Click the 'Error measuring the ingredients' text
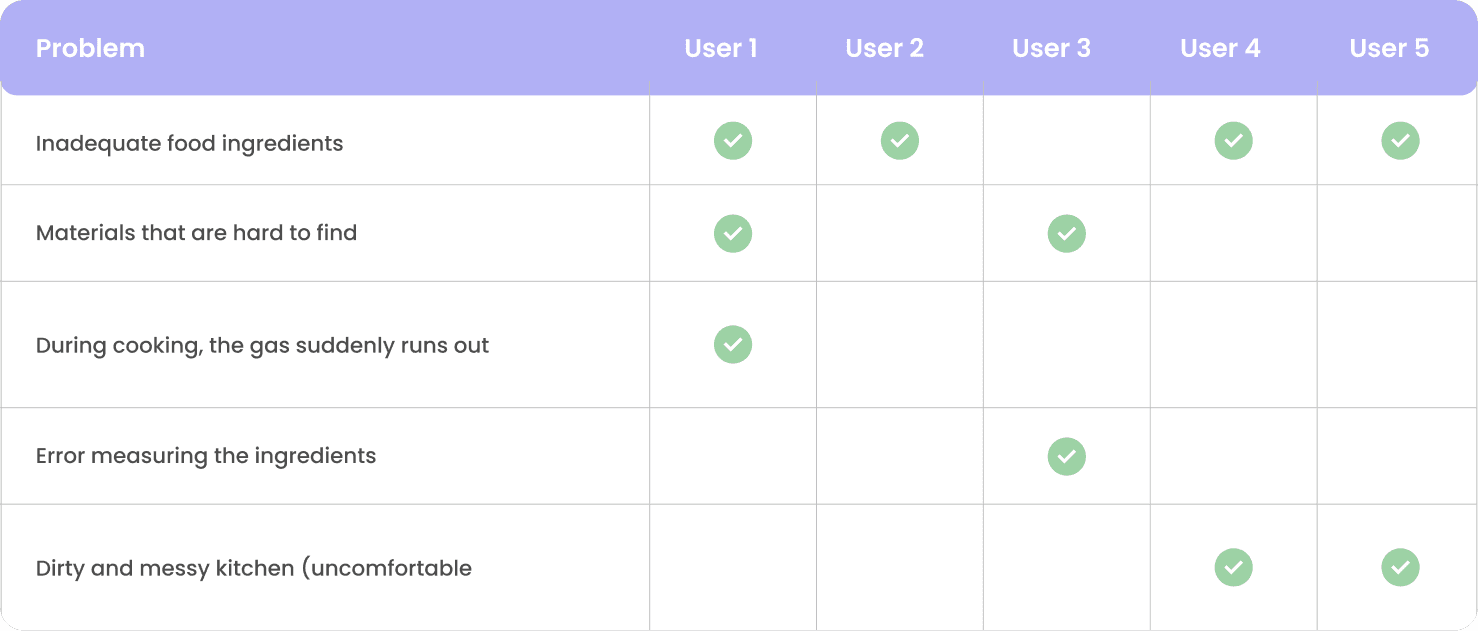 (x=206, y=456)
